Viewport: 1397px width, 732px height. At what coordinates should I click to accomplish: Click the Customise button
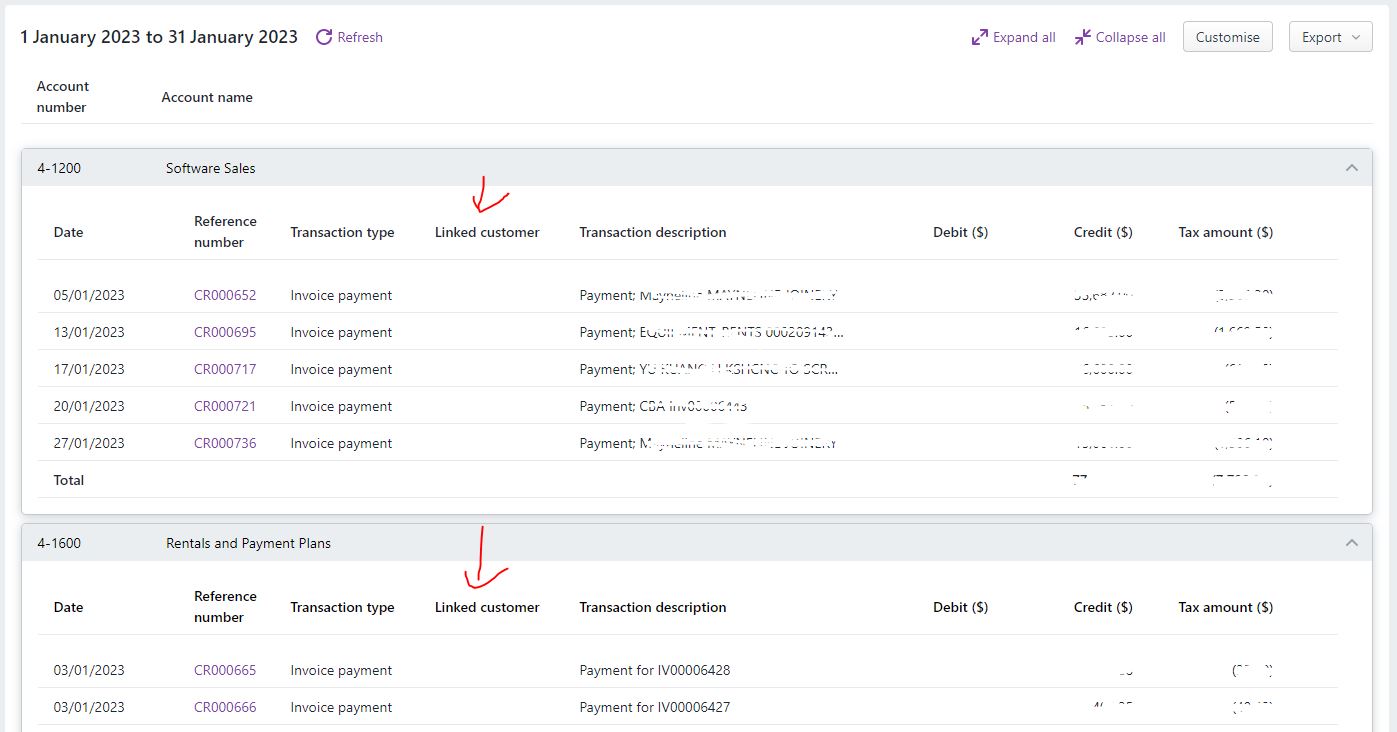[1227, 37]
